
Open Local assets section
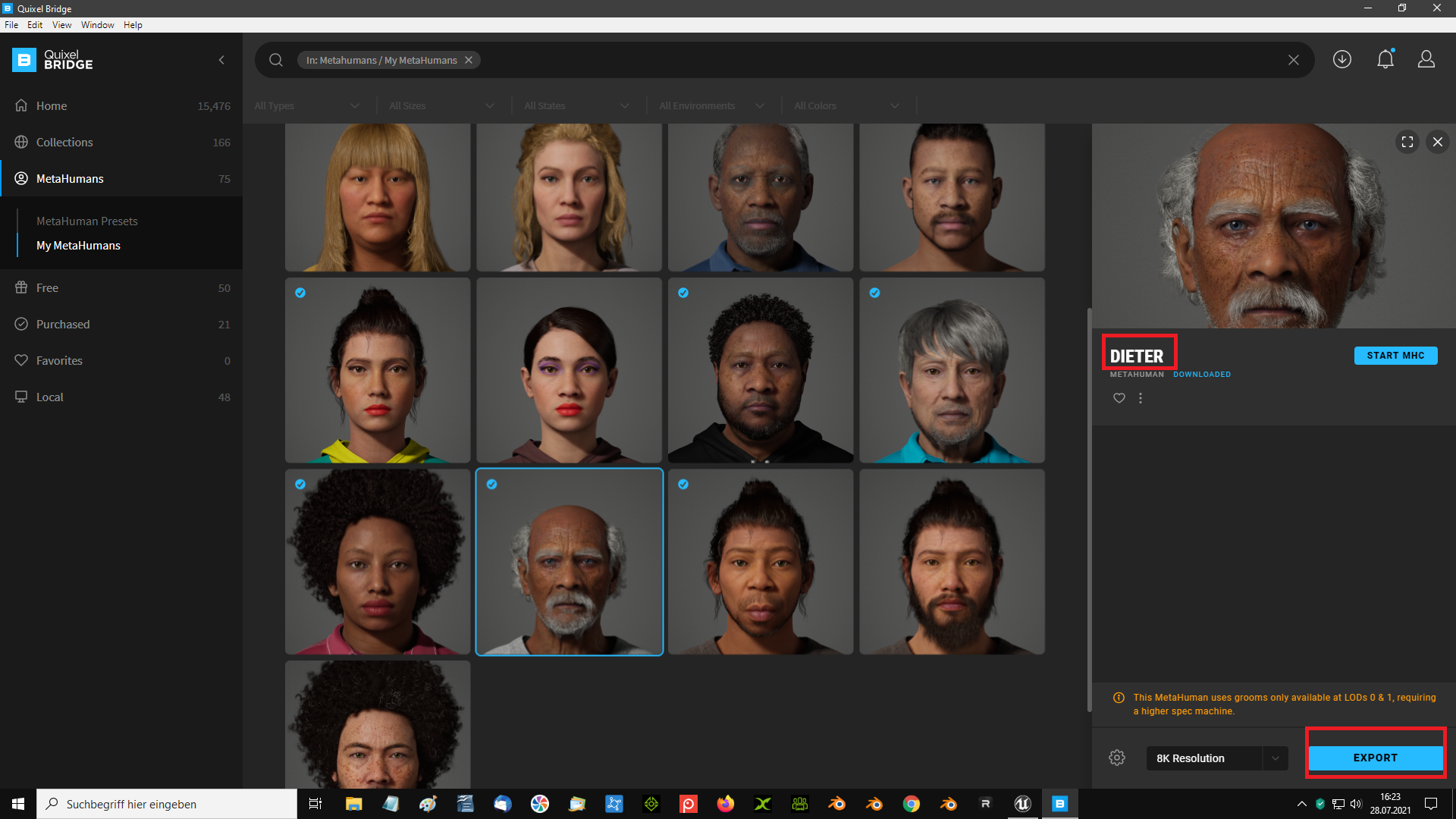(x=121, y=397)
